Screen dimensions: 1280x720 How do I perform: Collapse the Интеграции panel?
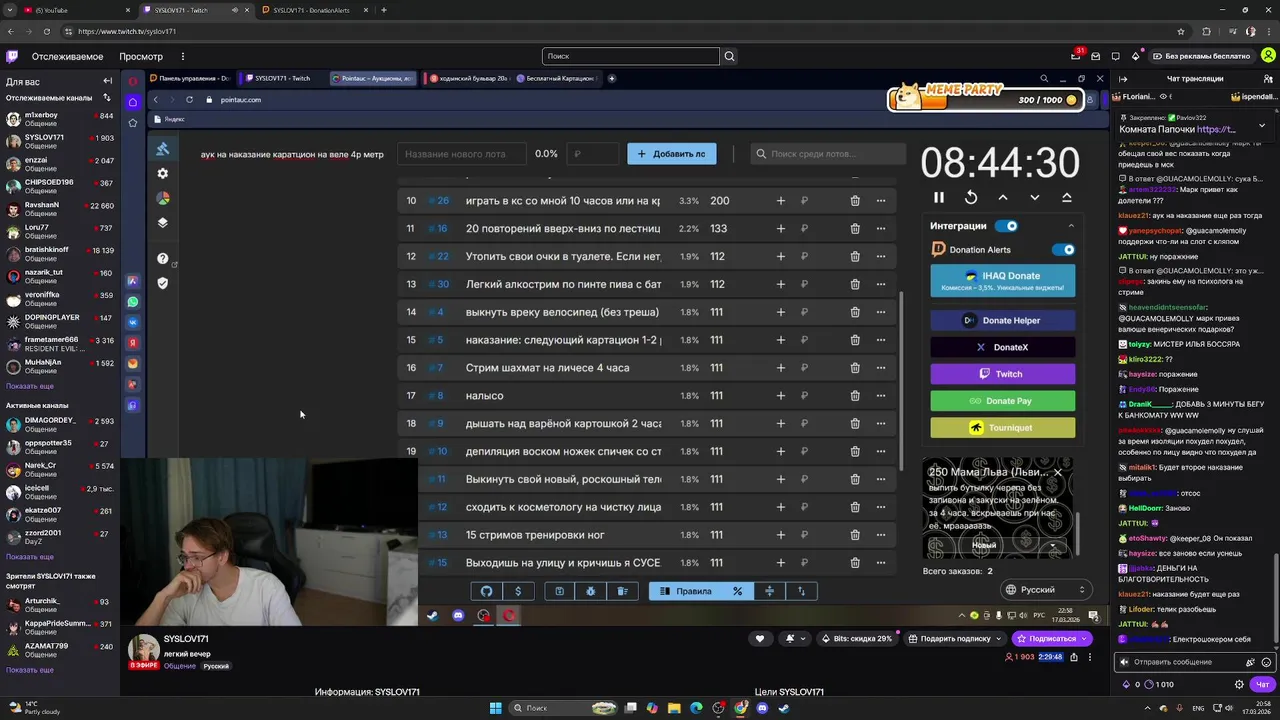click(x=1071, y=226)
